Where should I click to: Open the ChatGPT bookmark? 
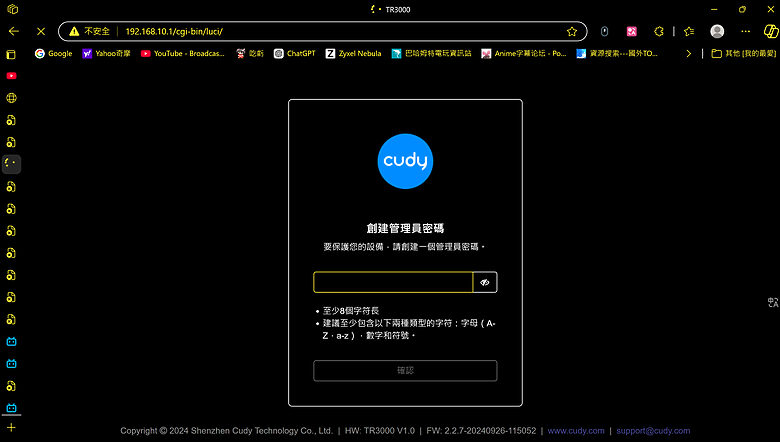294,53
